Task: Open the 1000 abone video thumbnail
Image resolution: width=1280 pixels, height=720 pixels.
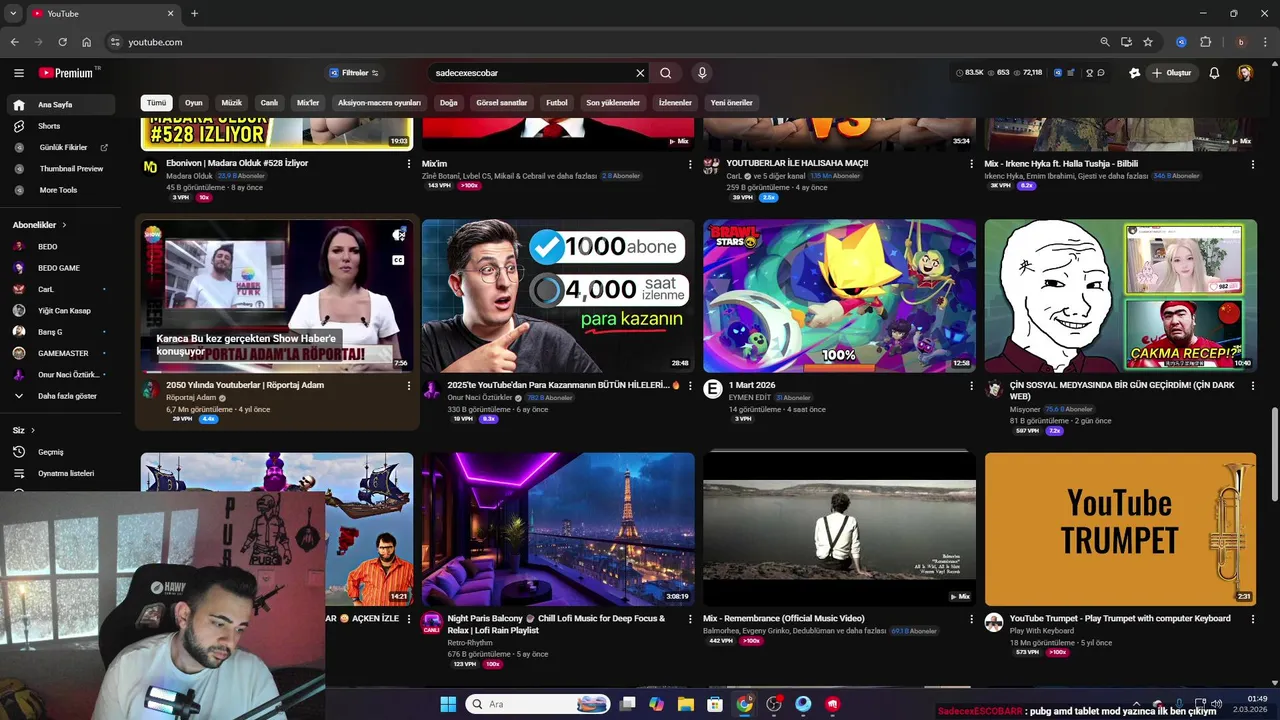Action: 558,296
